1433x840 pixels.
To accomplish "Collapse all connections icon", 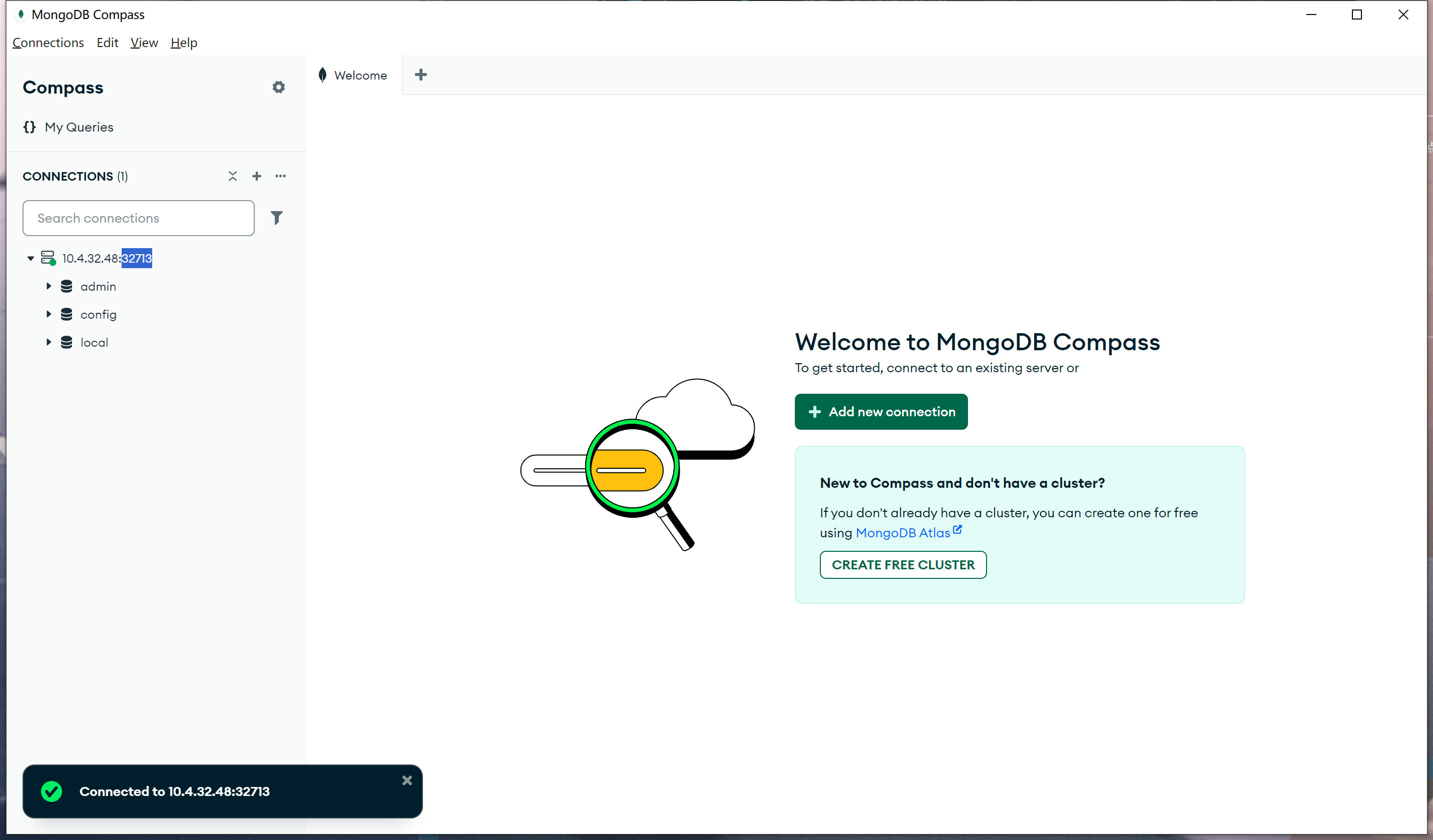I will pyautogui.click(x=233, y=176).
